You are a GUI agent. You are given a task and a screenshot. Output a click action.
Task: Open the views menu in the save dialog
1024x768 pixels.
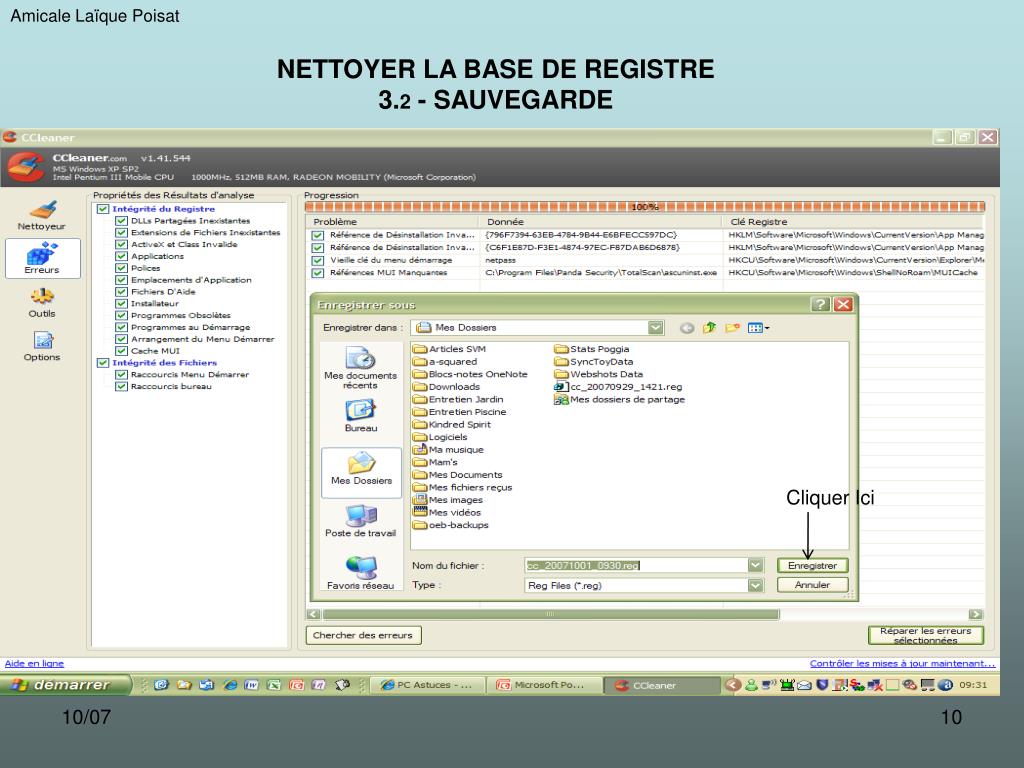tap(758, 328)
